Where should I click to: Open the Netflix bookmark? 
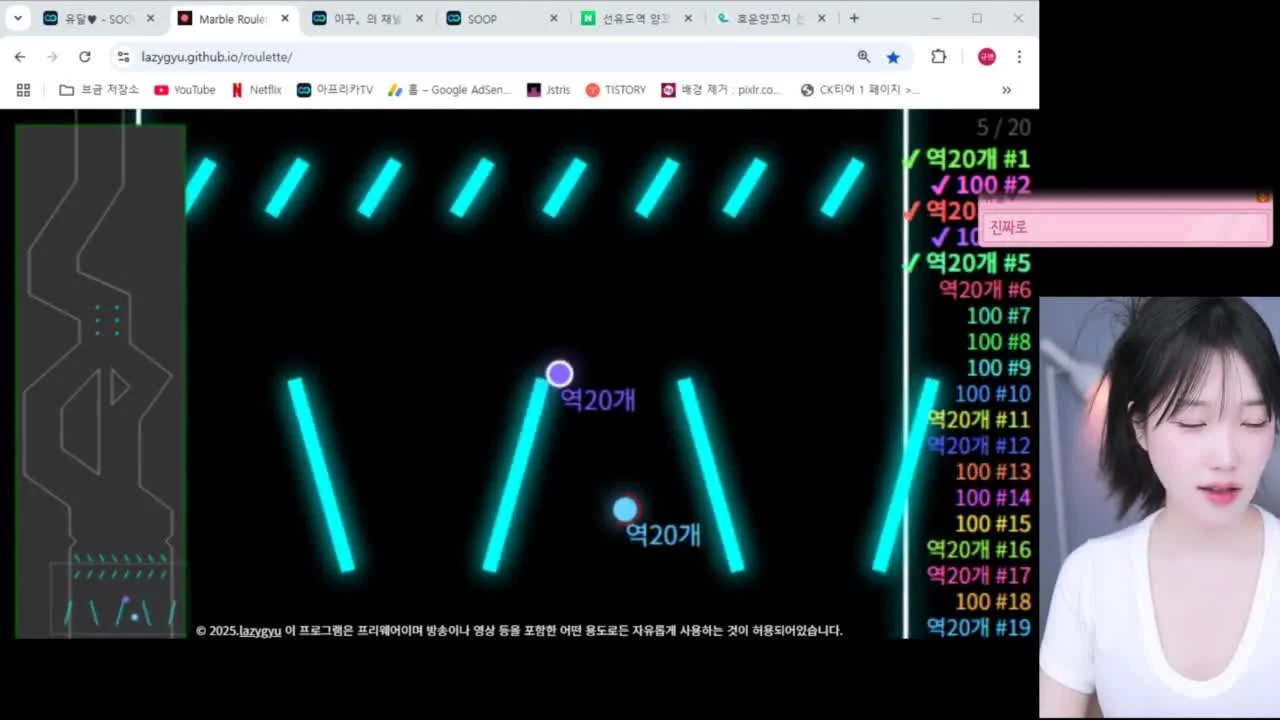point(256,90)
